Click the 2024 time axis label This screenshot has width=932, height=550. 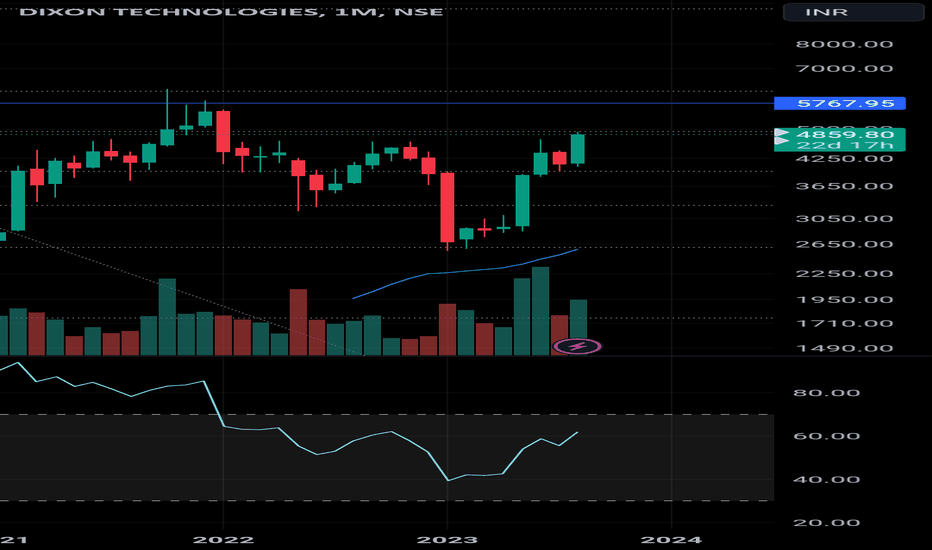671,540
